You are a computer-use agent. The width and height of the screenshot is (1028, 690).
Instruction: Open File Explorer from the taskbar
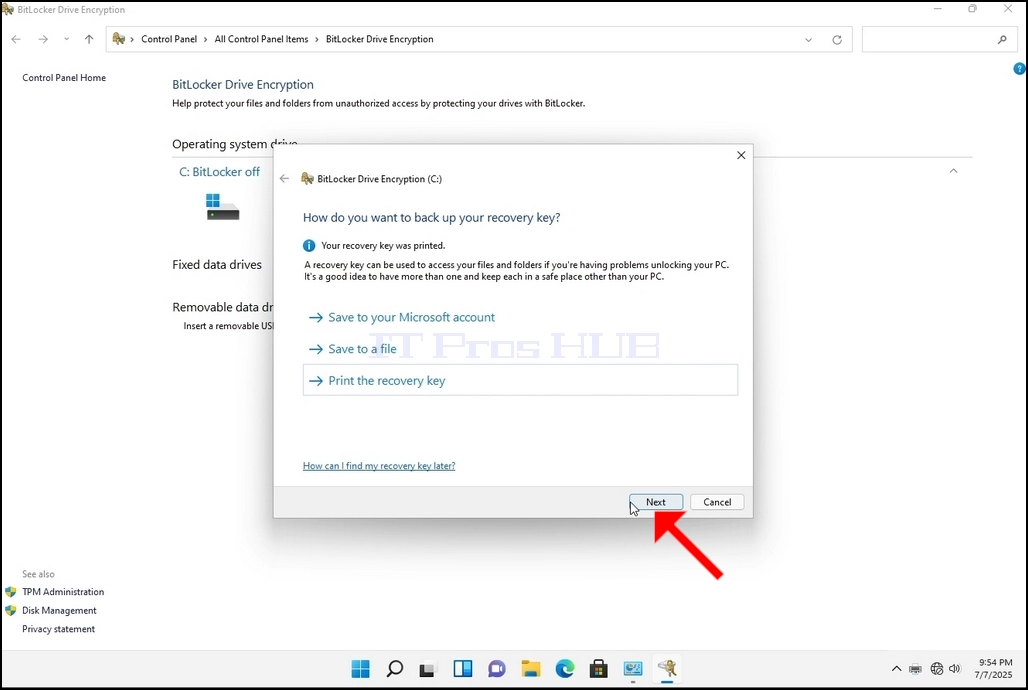(x=531, y=669)
